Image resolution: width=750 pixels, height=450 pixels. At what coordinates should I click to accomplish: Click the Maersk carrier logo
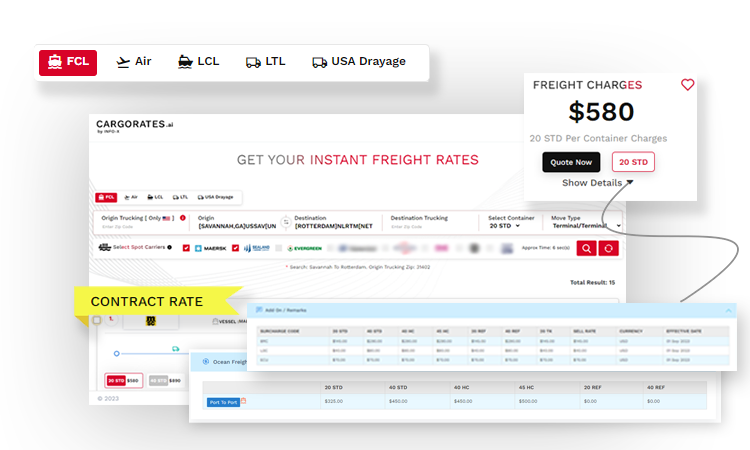point(210,248)
